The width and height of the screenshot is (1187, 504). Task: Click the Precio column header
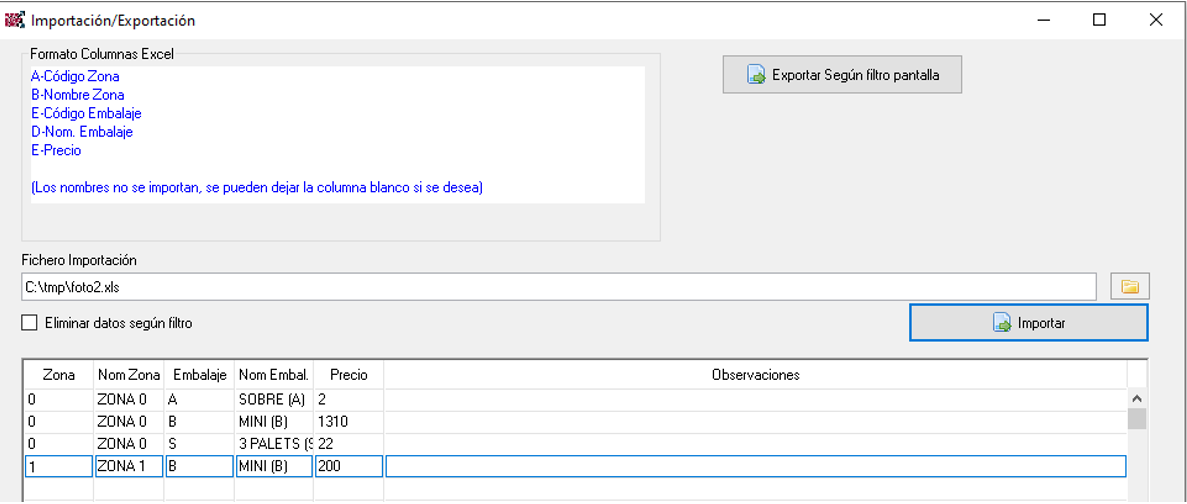(348, 375)
